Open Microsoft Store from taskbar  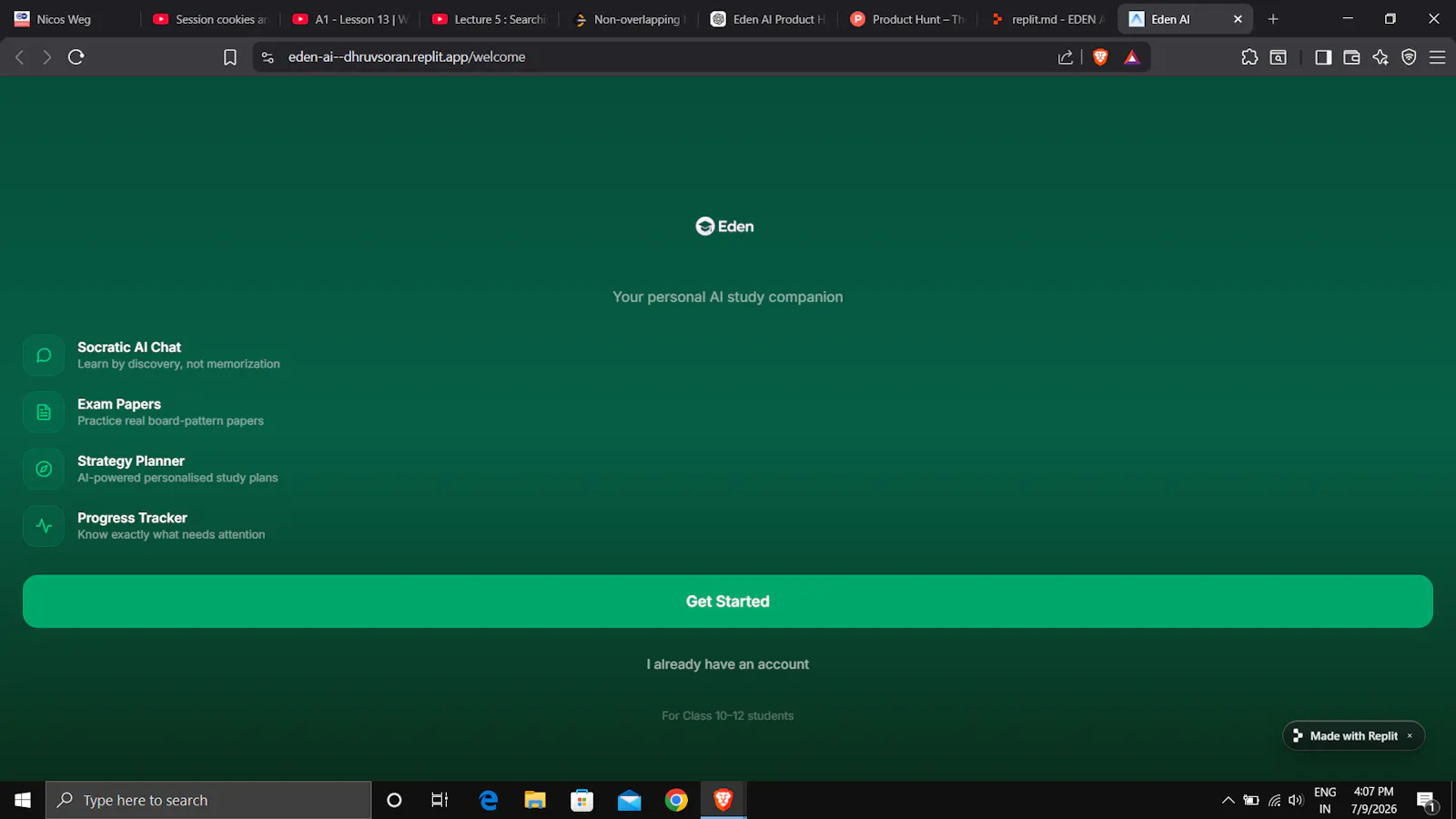coord(582,800)
